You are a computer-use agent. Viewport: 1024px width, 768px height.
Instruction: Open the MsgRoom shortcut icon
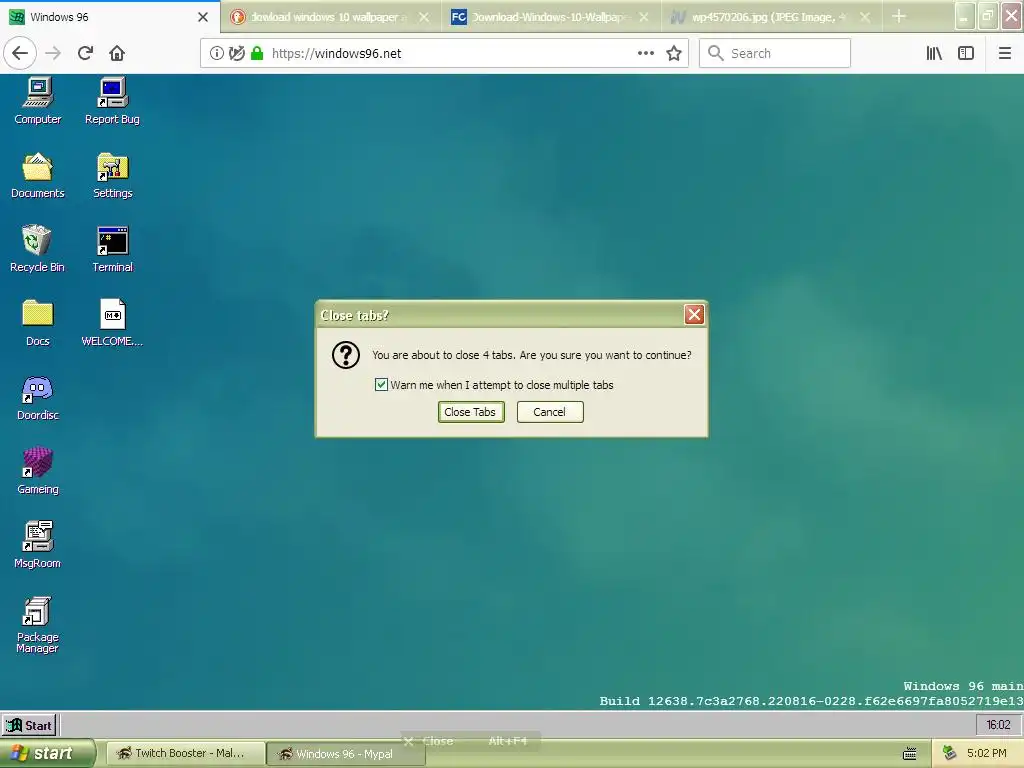[x=37, y=545]
